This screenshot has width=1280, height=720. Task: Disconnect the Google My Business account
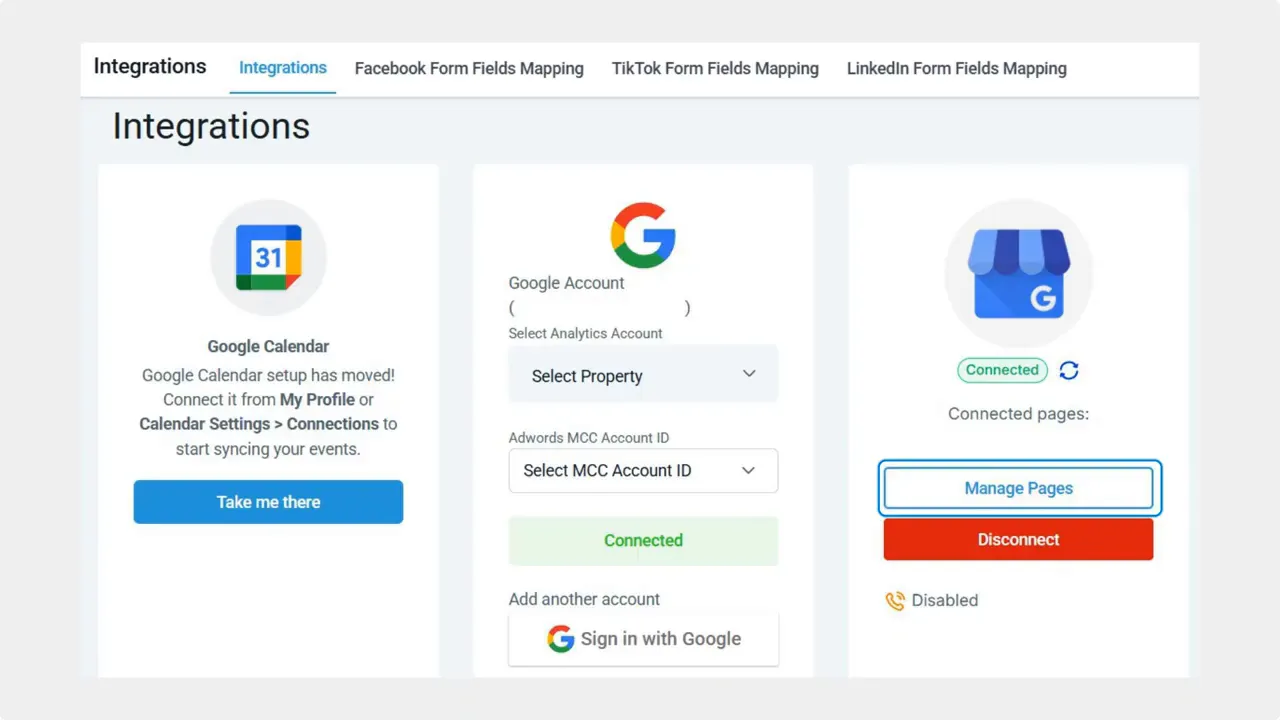pyautogui.click(x=1018, y=539)
